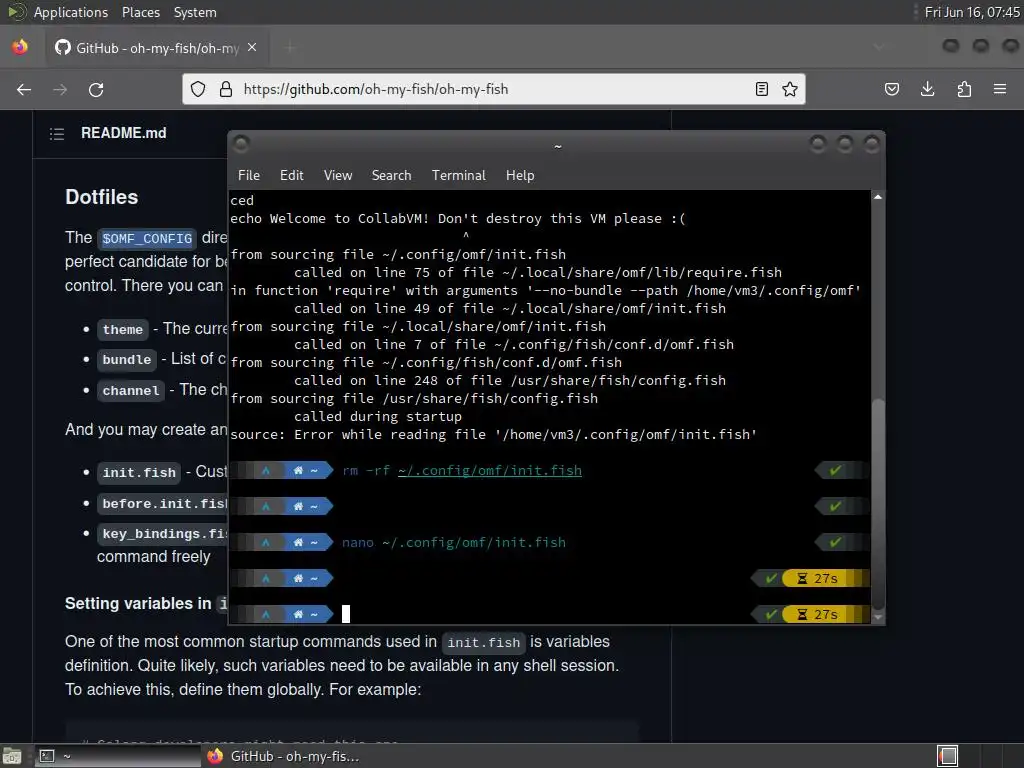Click the forward navigation arrow
Viewport: 1024px width, 768px height.
click(60, 89)
